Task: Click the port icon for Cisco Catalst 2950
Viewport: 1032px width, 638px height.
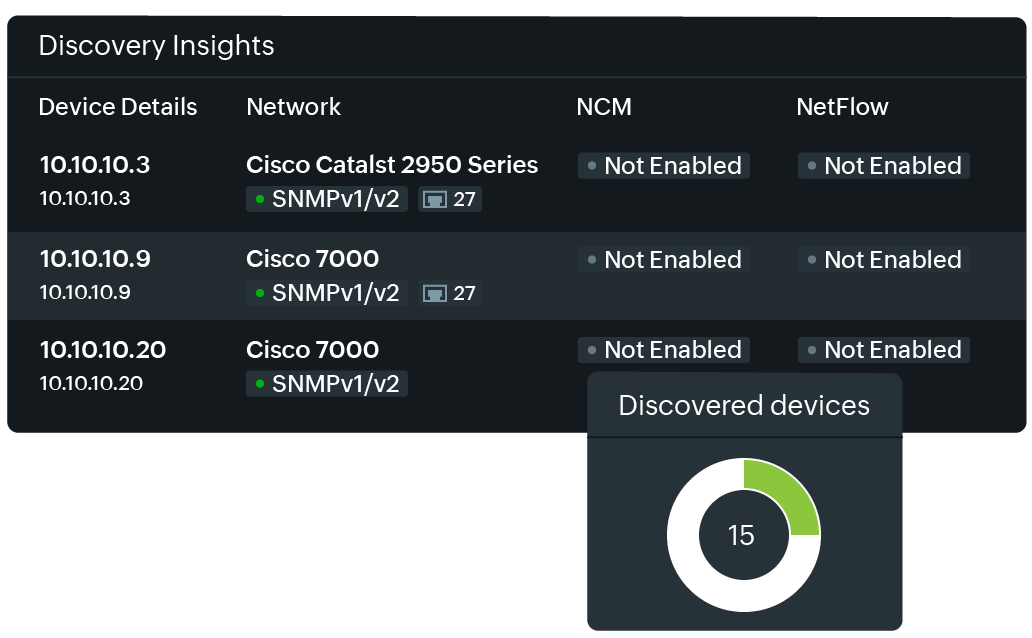Action: click(x=435, y=199)
